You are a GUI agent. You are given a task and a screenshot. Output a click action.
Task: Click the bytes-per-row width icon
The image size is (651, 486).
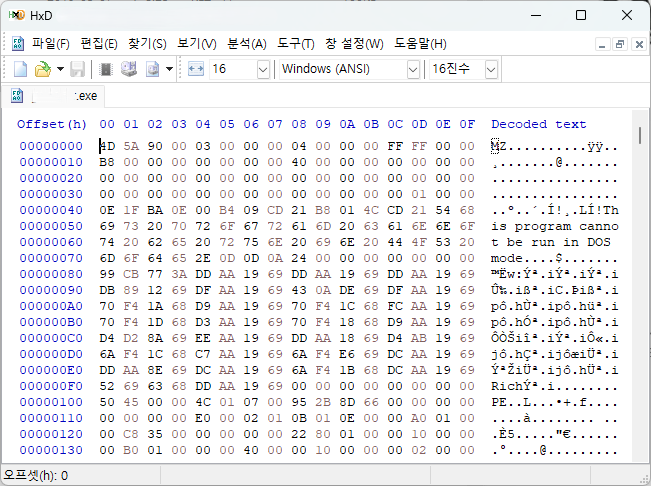196,69
